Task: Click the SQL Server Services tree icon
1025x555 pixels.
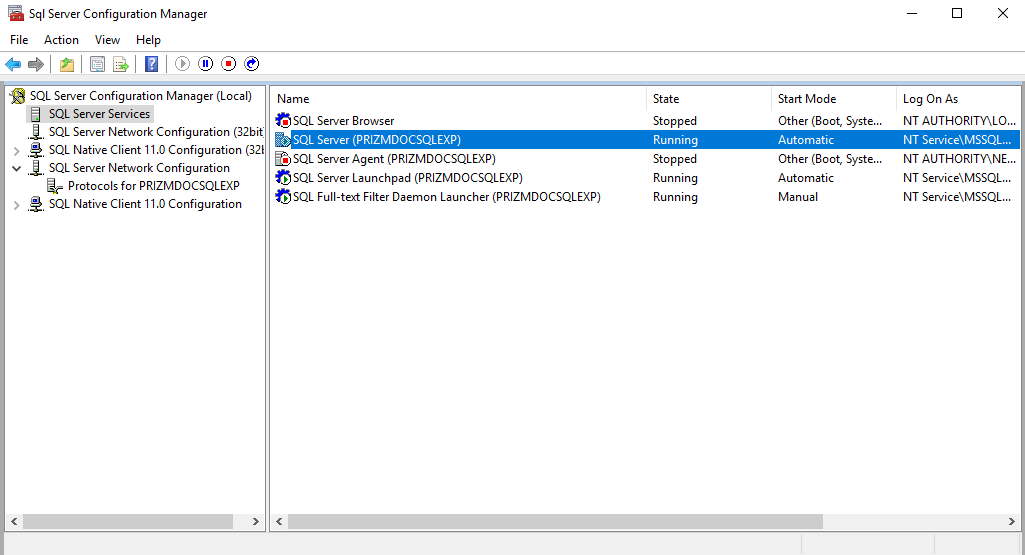Action: click(x=36, y=114)
